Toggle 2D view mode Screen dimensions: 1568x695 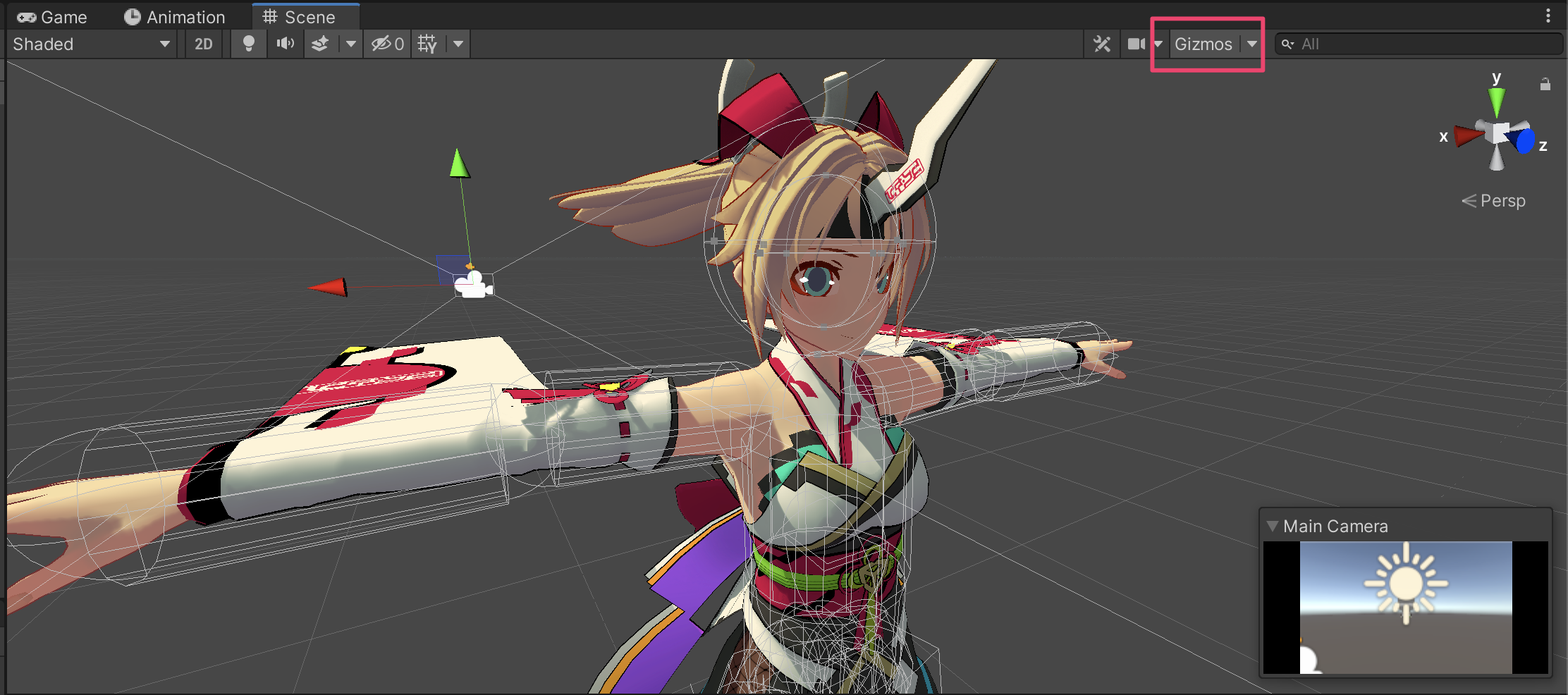point(204,44)
